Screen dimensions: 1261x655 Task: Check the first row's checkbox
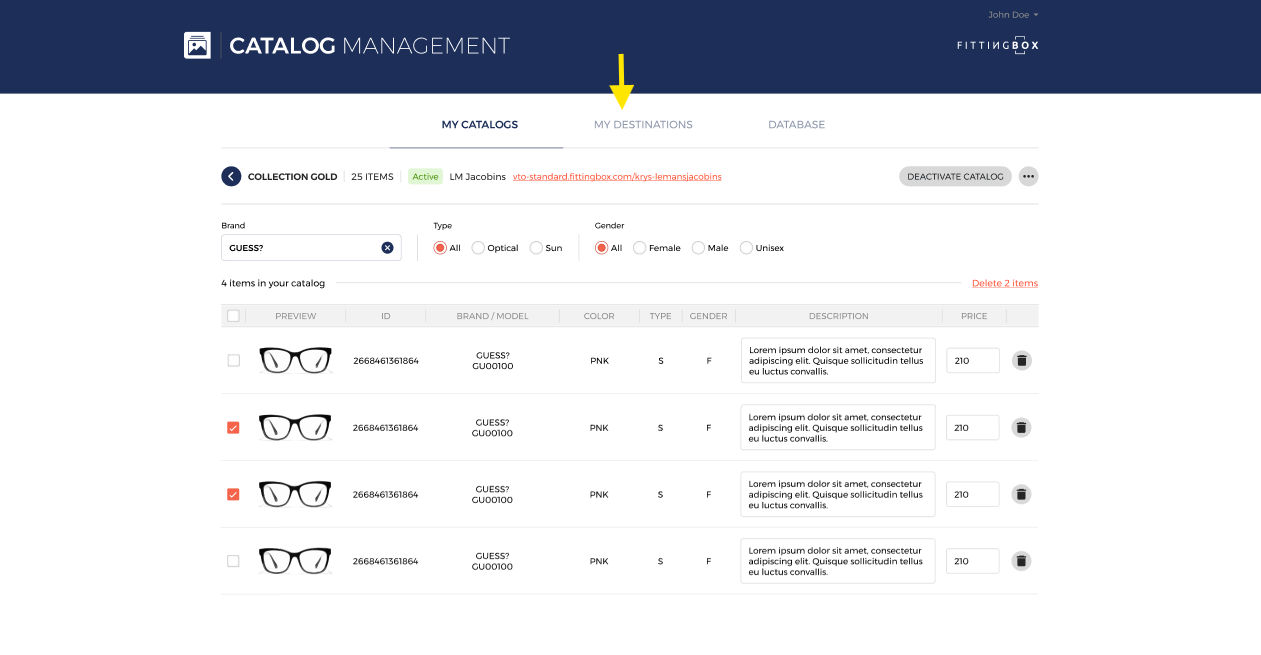[x=233, y=360]
